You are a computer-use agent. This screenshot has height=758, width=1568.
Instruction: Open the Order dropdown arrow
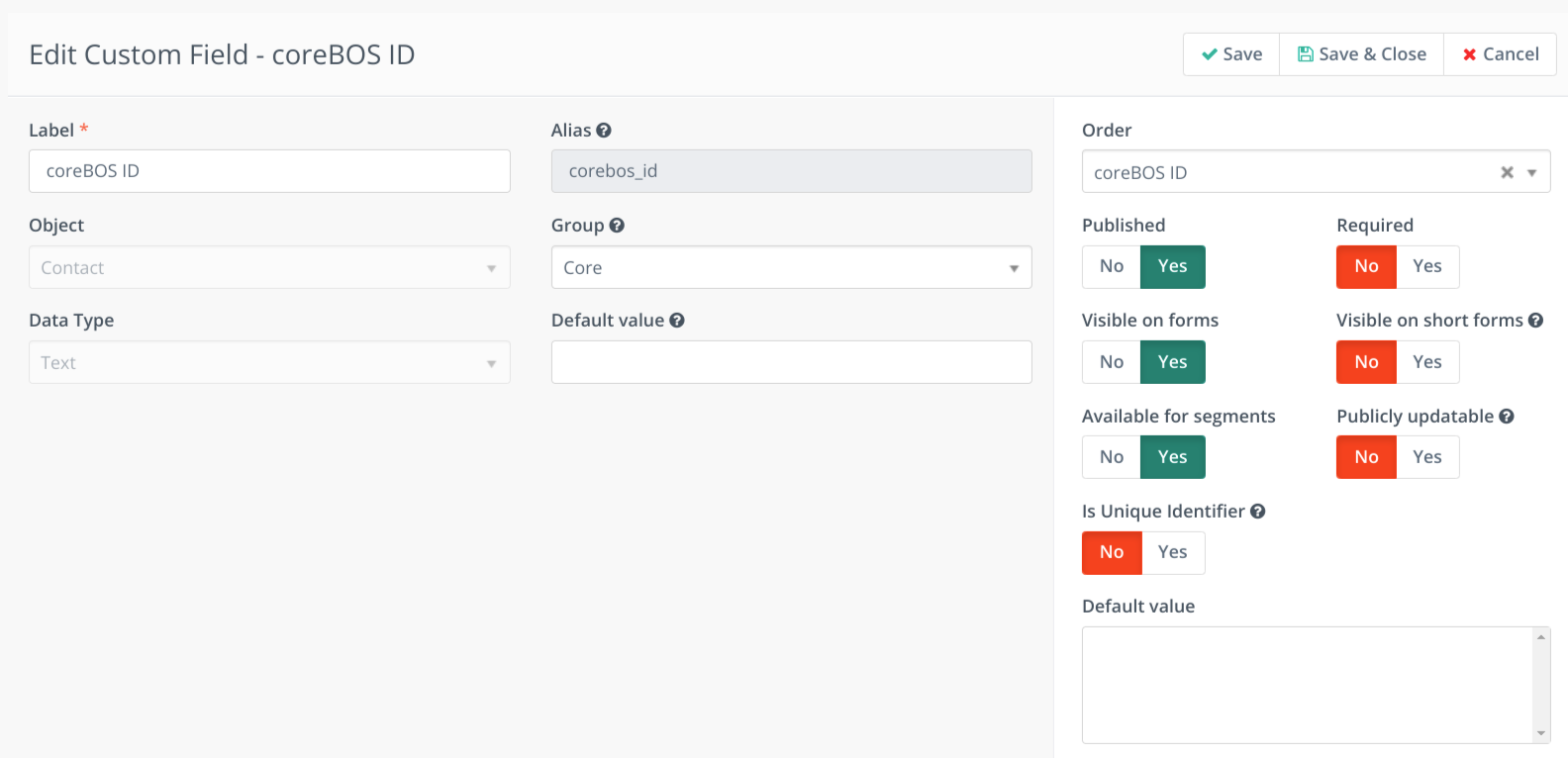click(1531, 172)
